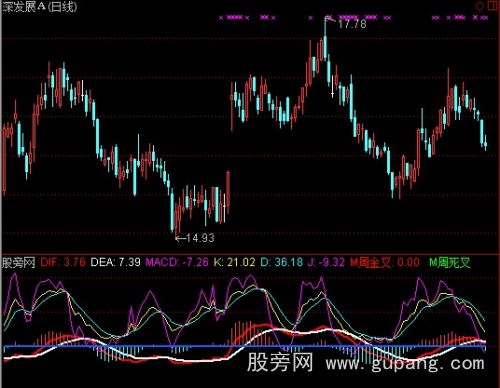
Task: Click the 股旁网 indicator name label
Action: tap(19, 263)
